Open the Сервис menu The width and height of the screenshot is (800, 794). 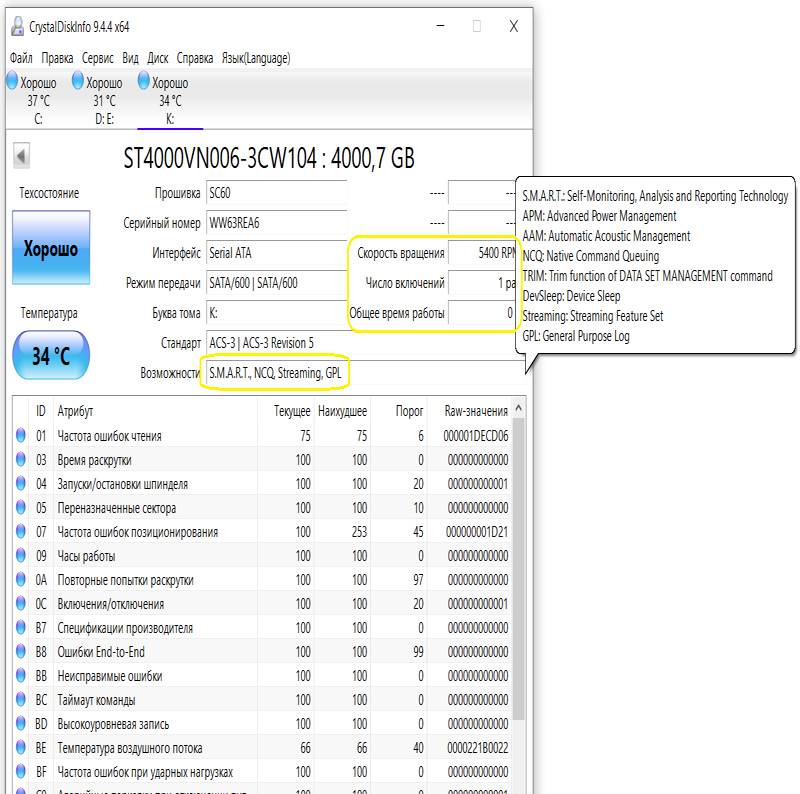[x=97, y=58]
